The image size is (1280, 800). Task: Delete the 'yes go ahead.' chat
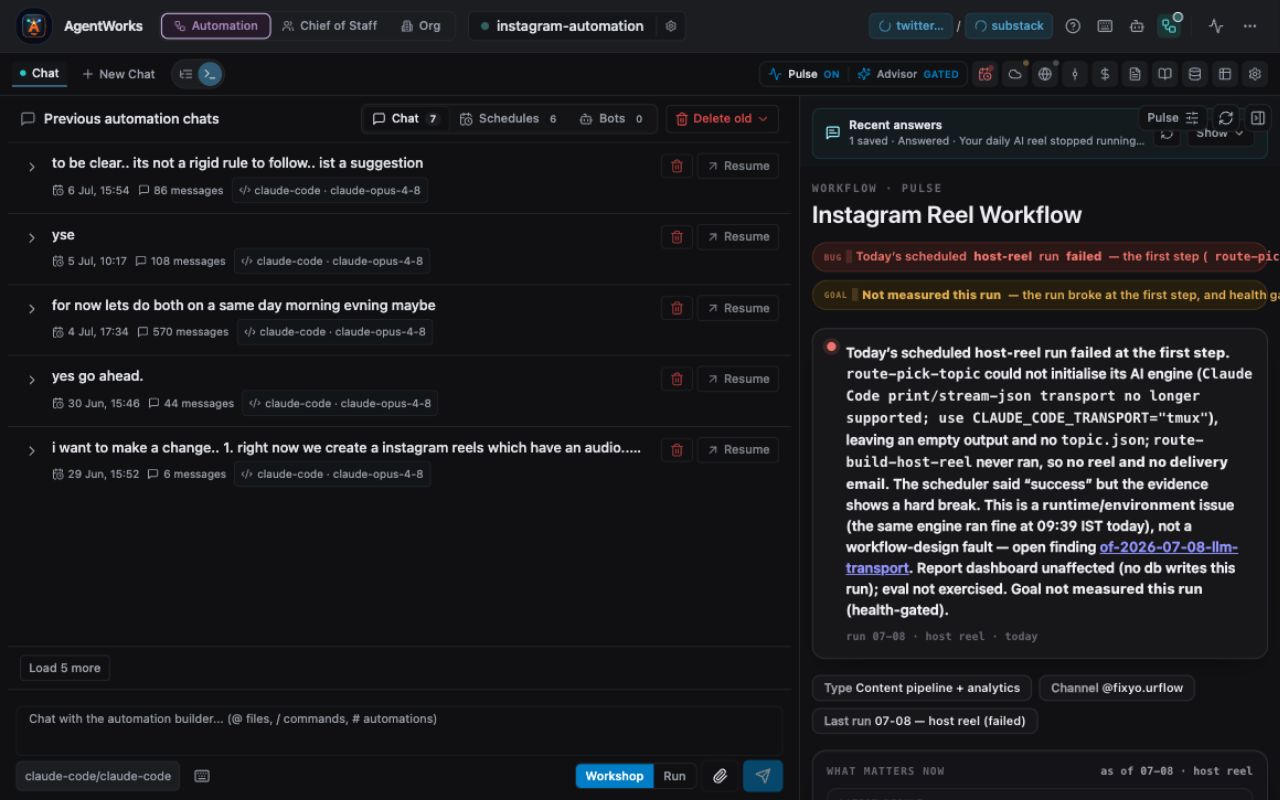click(x=677, y=379)
